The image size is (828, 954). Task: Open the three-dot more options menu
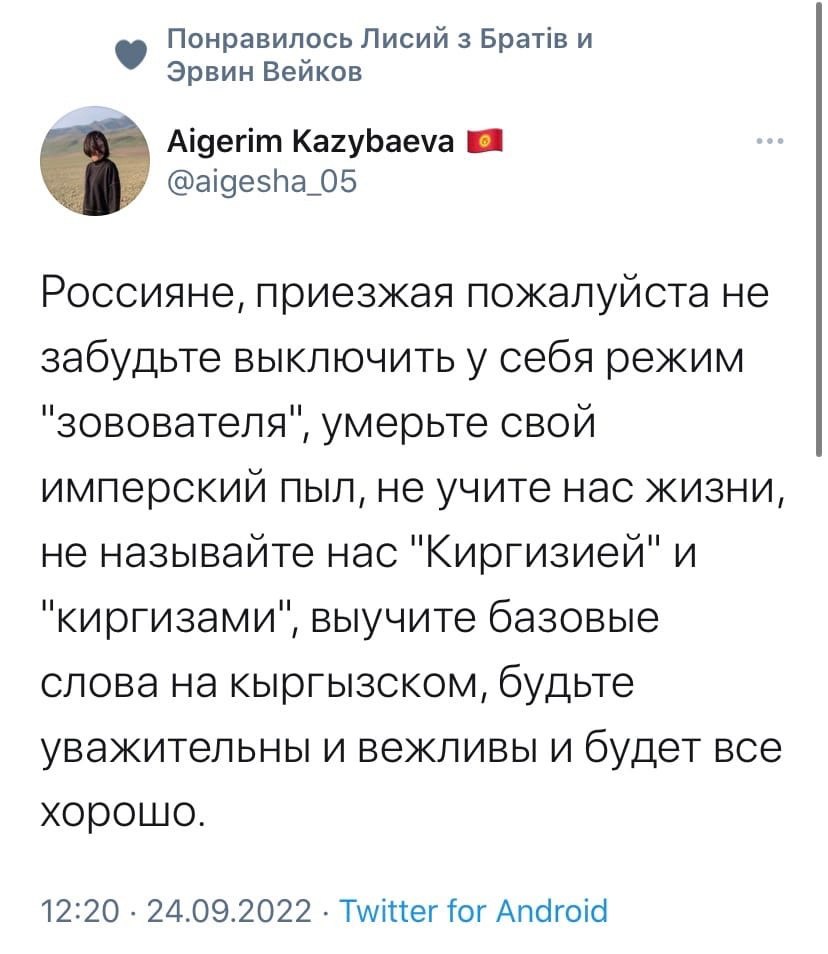(770, 141)
